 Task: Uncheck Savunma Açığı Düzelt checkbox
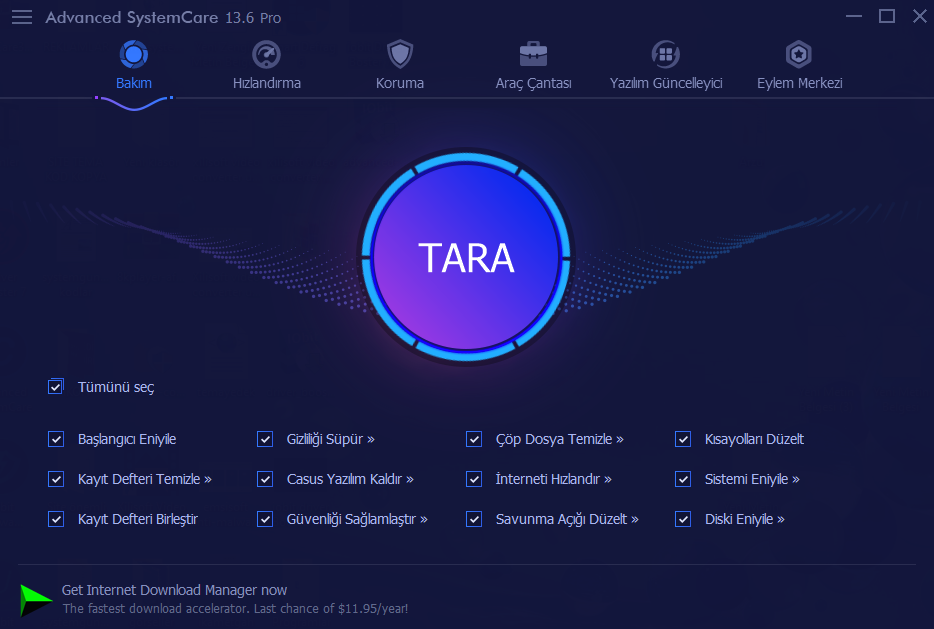474,519
